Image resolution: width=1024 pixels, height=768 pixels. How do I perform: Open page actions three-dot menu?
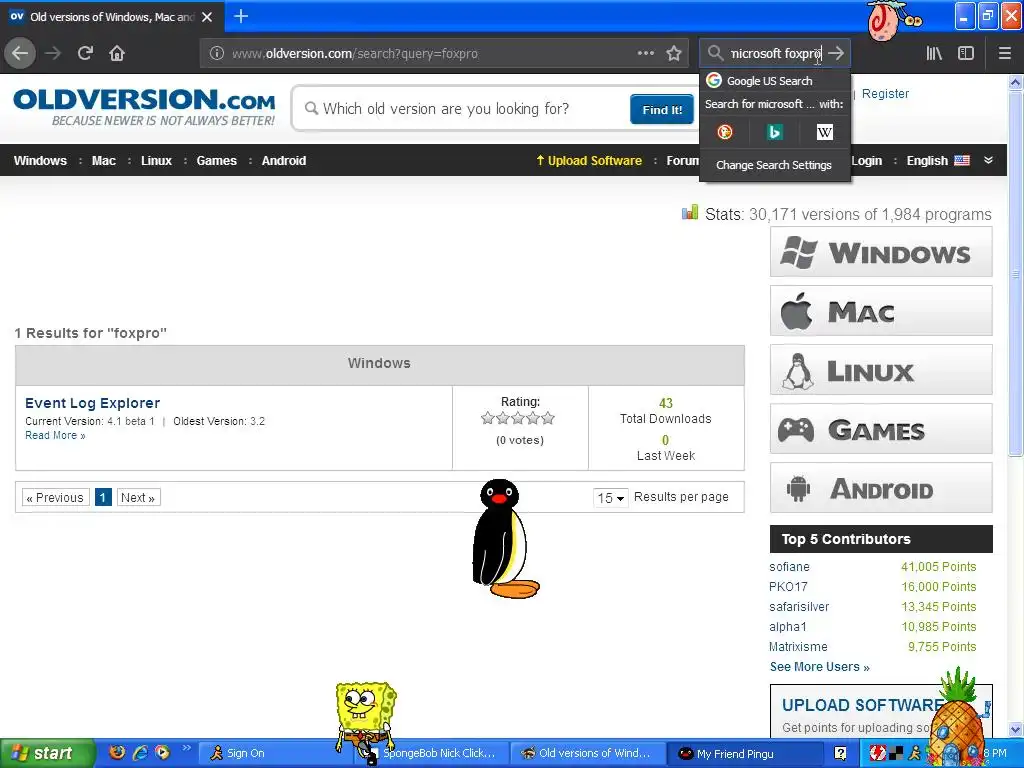pyautogui.click(x=645, y=53)
